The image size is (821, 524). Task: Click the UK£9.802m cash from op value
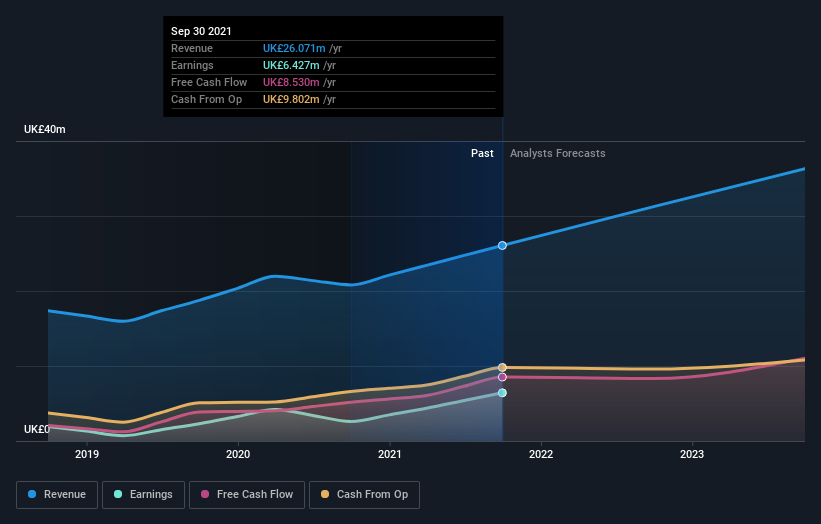291,99
